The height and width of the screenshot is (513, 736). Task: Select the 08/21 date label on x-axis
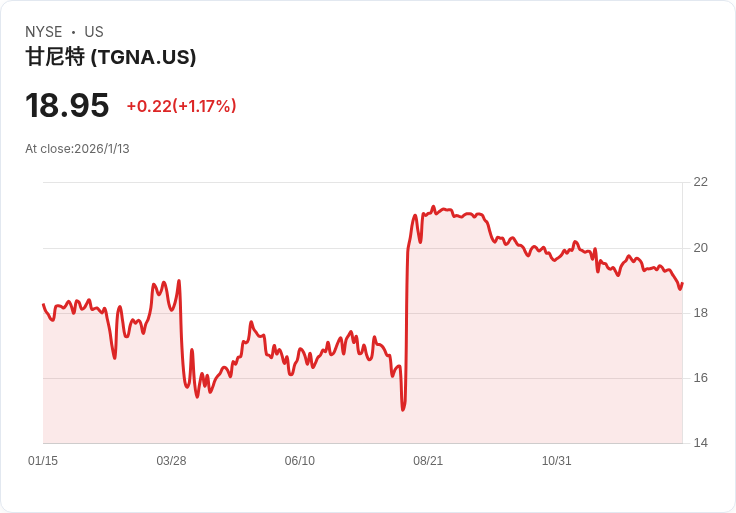428,461
